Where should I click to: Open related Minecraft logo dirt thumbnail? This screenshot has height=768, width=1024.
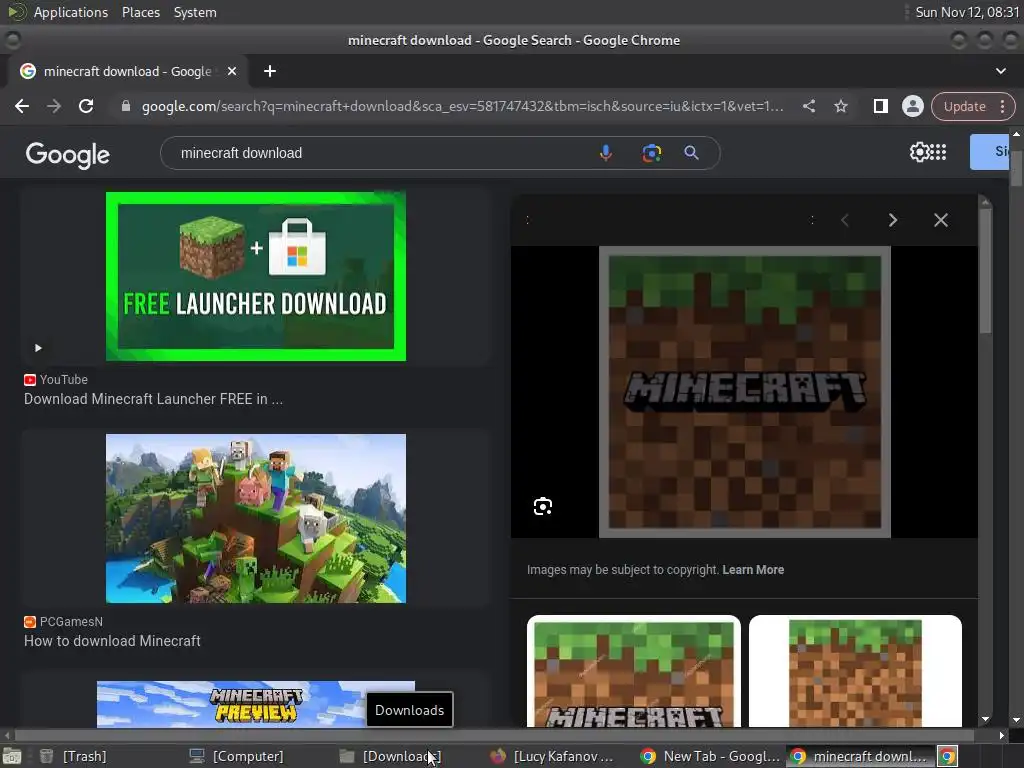pos(633,671)
